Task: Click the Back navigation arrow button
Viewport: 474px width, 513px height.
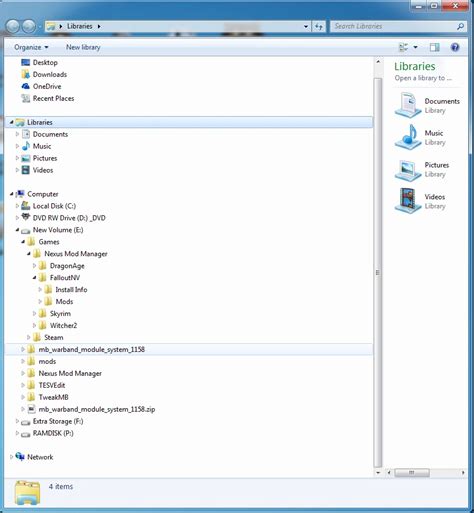Action: pyautogui.click(x=13, y=26)
